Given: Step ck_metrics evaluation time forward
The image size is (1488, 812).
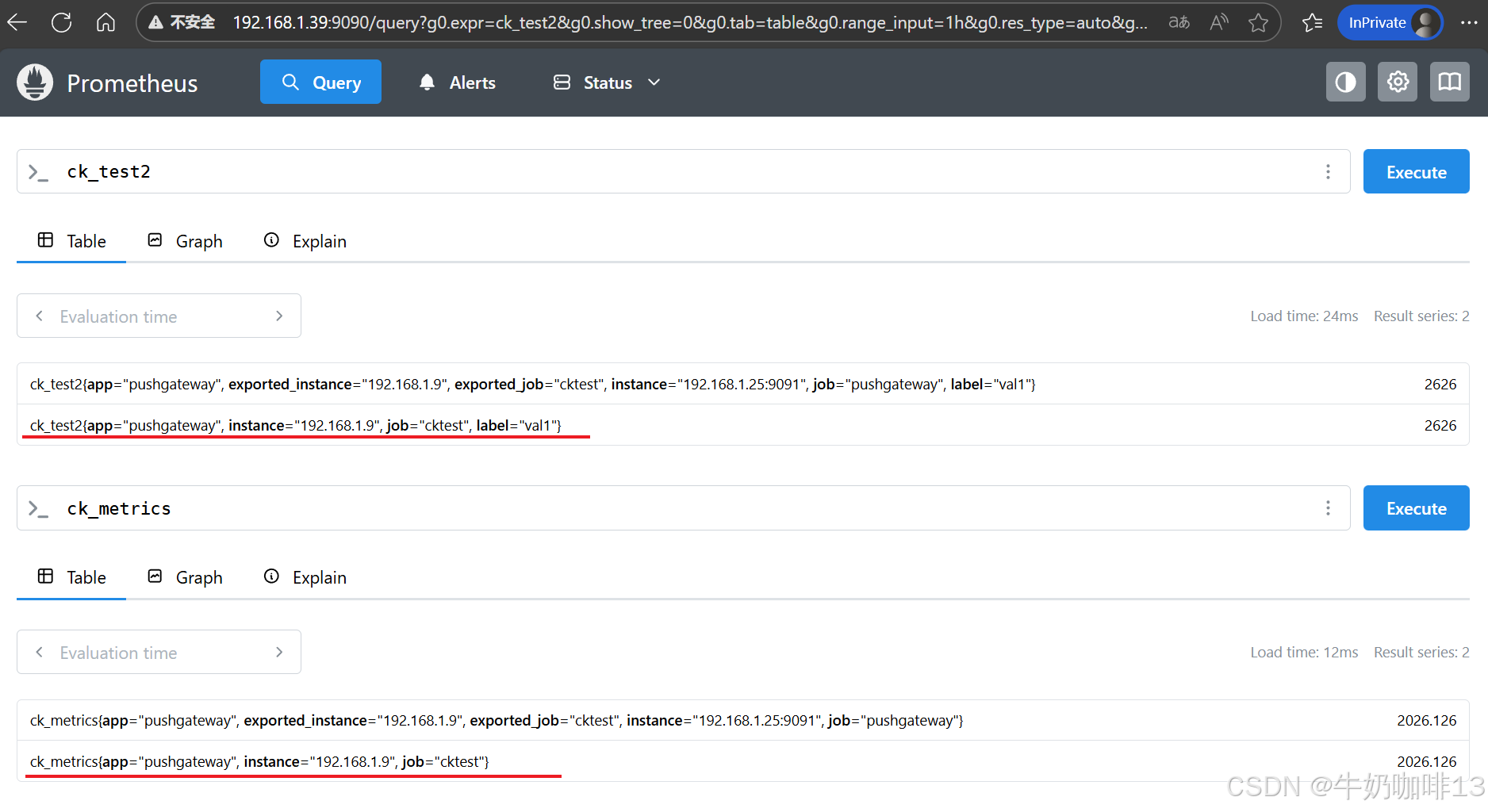Looking at the screenshot, I should (x=279, y=652).
